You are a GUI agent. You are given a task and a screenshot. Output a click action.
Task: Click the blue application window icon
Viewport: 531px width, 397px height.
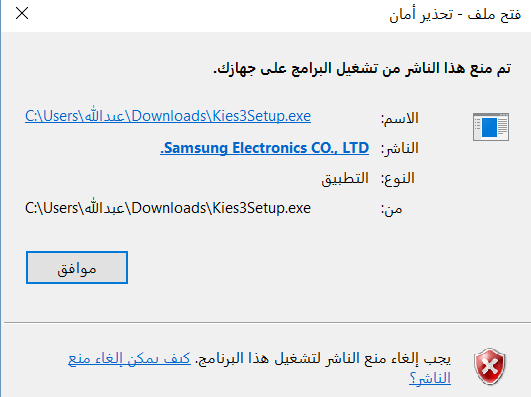pyautogui.click(x=491, y=127)
